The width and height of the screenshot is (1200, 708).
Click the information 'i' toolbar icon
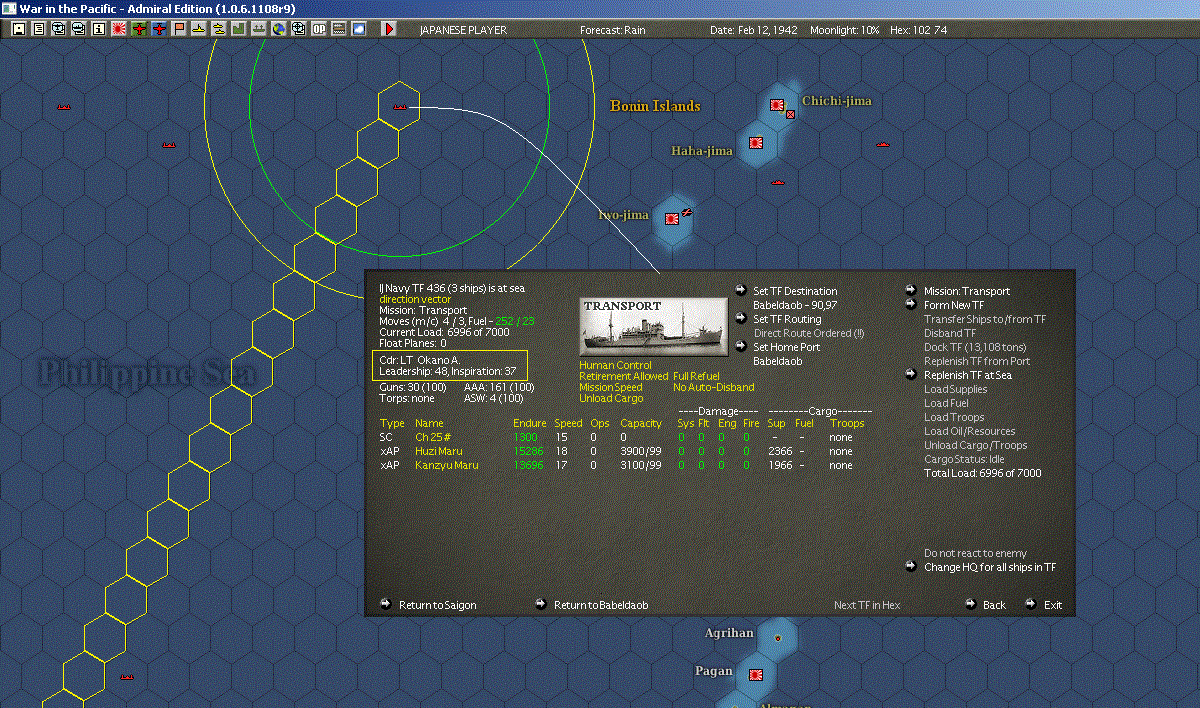click(98, 29)
